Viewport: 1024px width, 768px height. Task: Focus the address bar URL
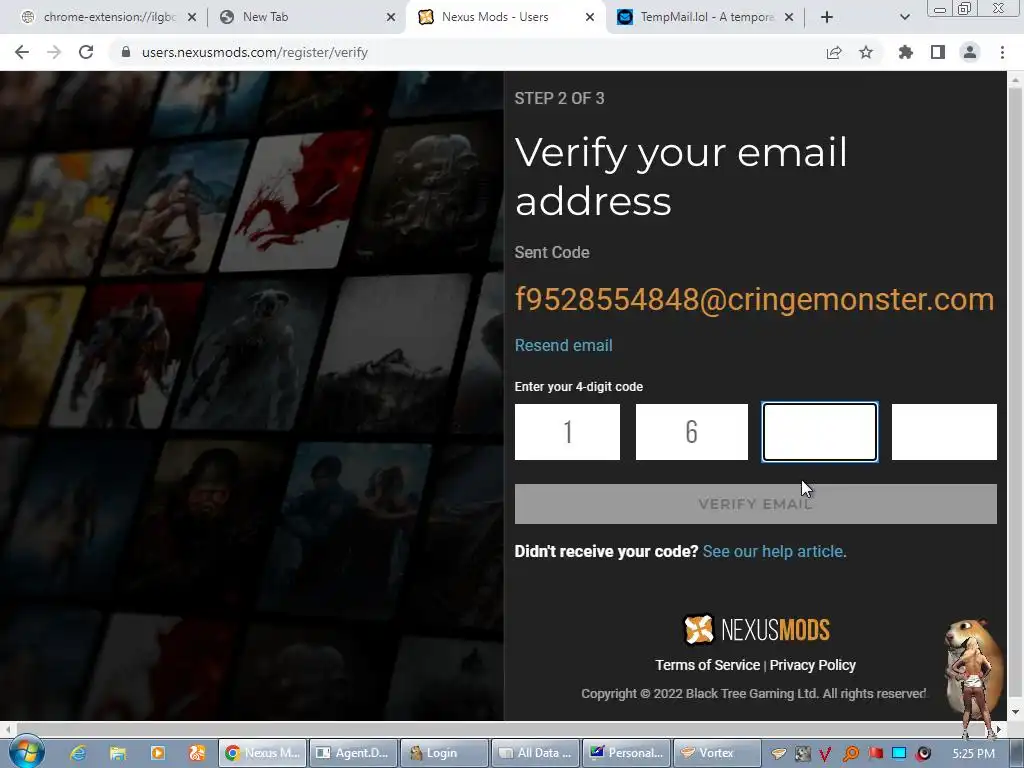click(255, 52)
